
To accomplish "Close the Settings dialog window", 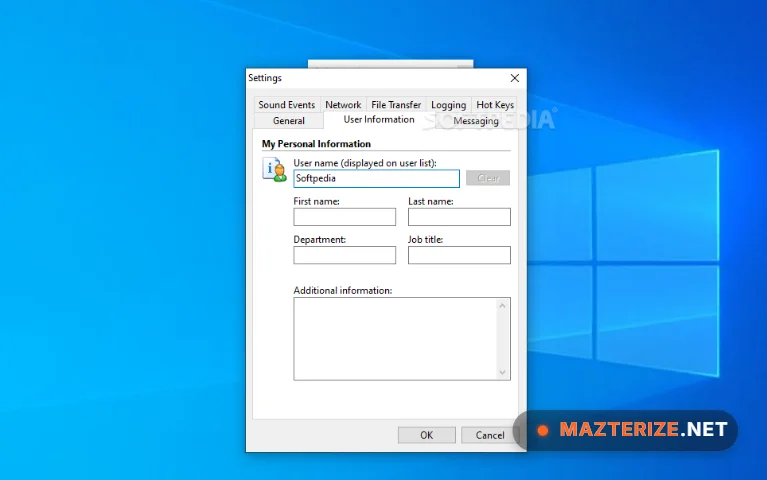I will click(515, 78).
